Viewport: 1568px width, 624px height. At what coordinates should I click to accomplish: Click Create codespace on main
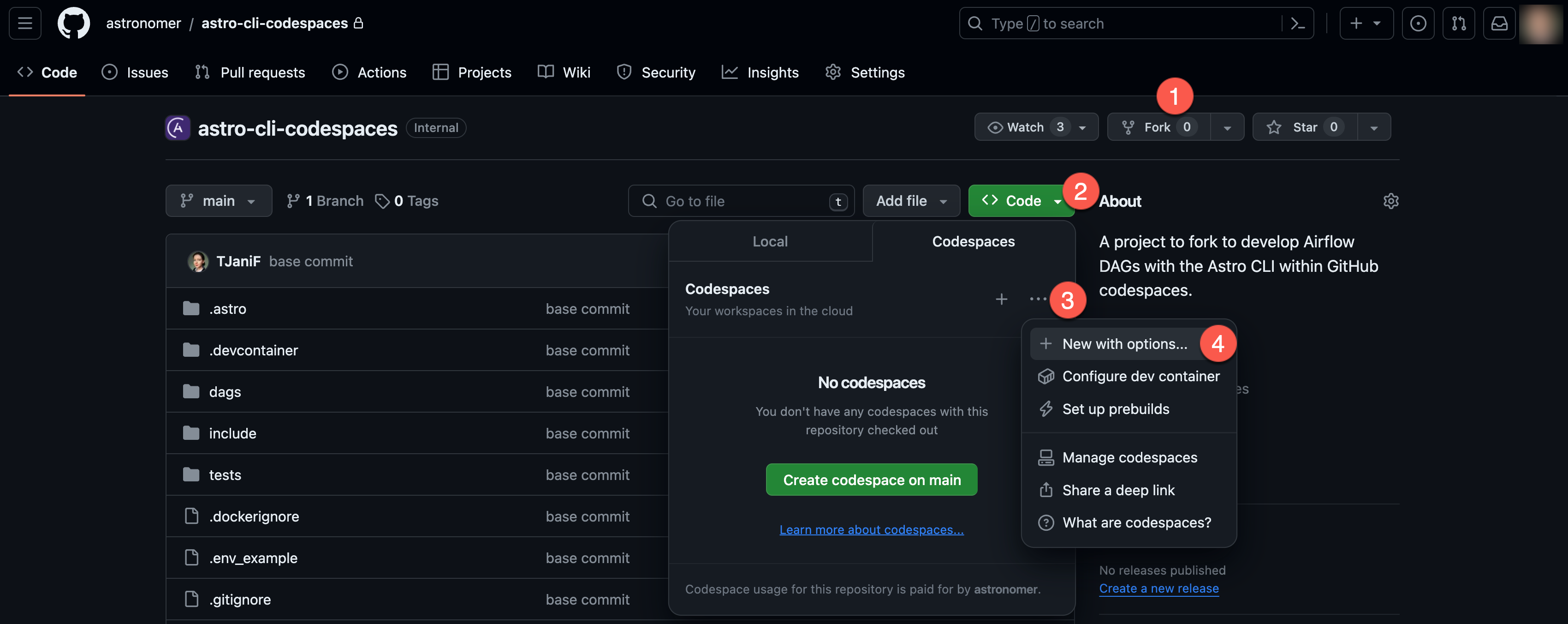[x=871, y=480]
